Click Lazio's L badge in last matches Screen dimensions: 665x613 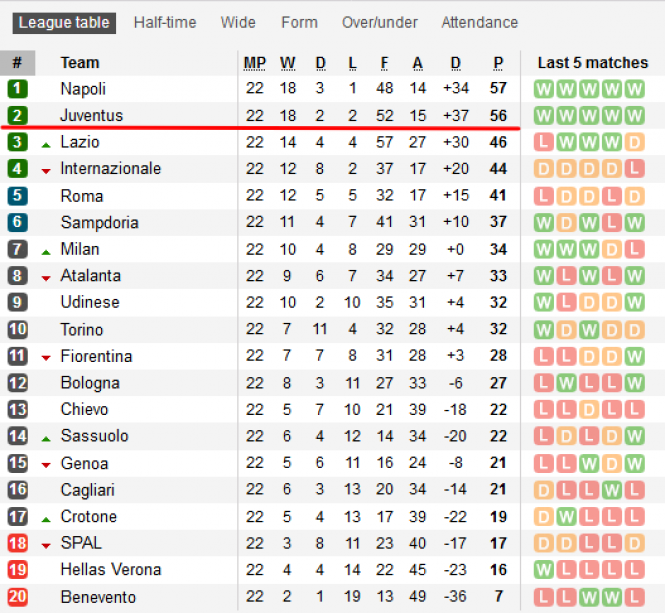544,142
